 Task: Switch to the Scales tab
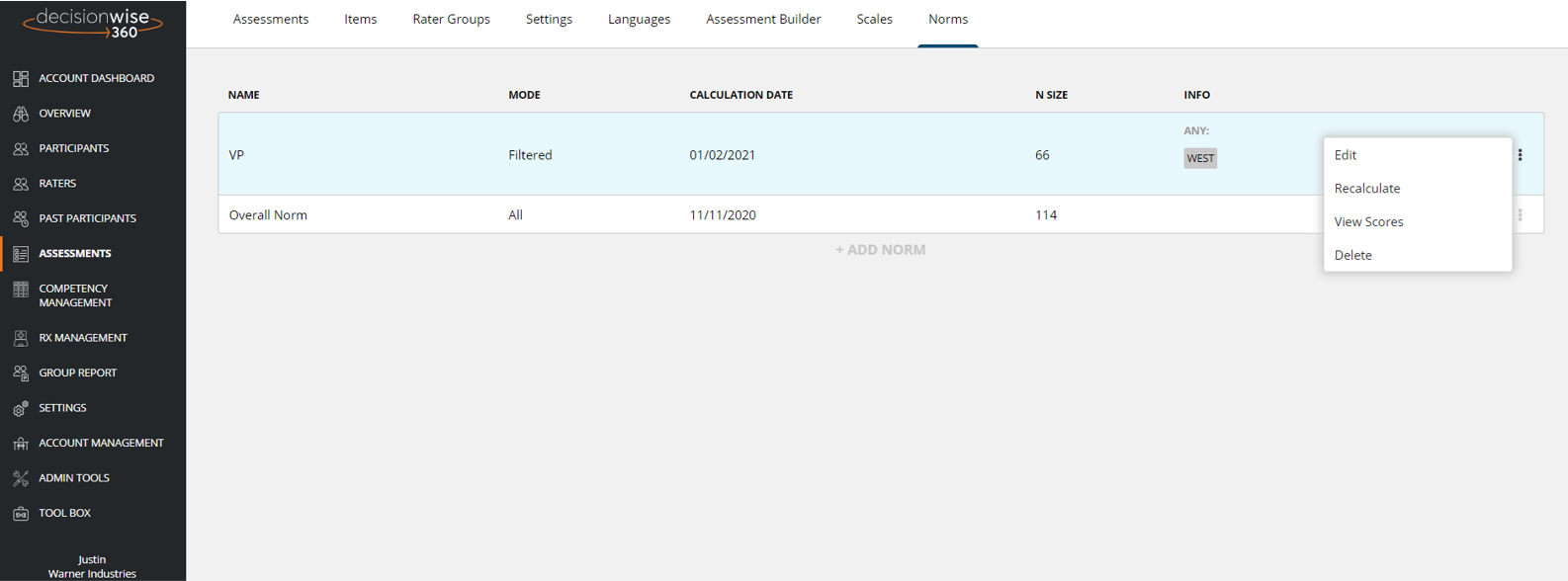(875, 19)
